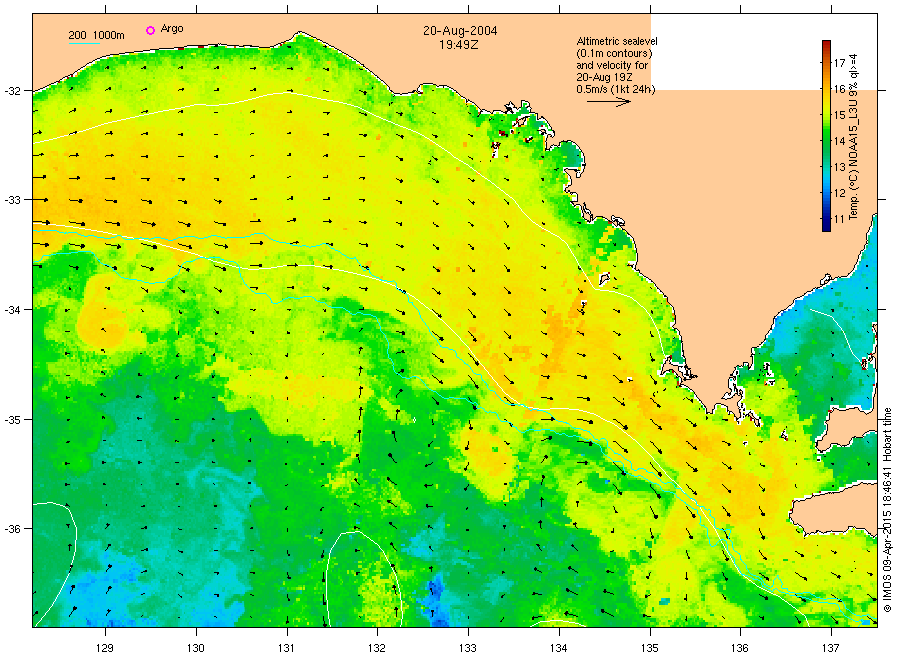Click the '15' temperature scale label
The width and height of the screenshot is (900, 660).
[x=839, y=115]
